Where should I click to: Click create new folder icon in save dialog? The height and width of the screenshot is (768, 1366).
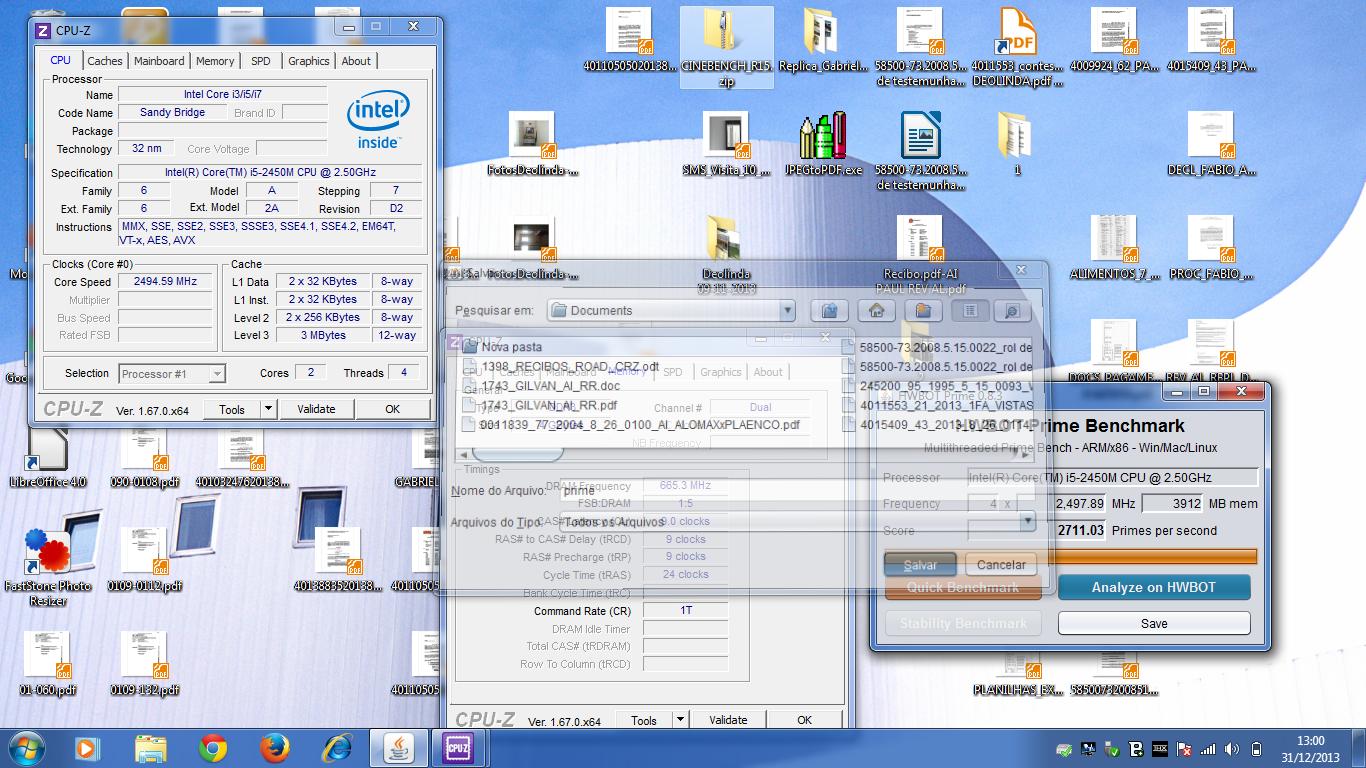(923, 311)
